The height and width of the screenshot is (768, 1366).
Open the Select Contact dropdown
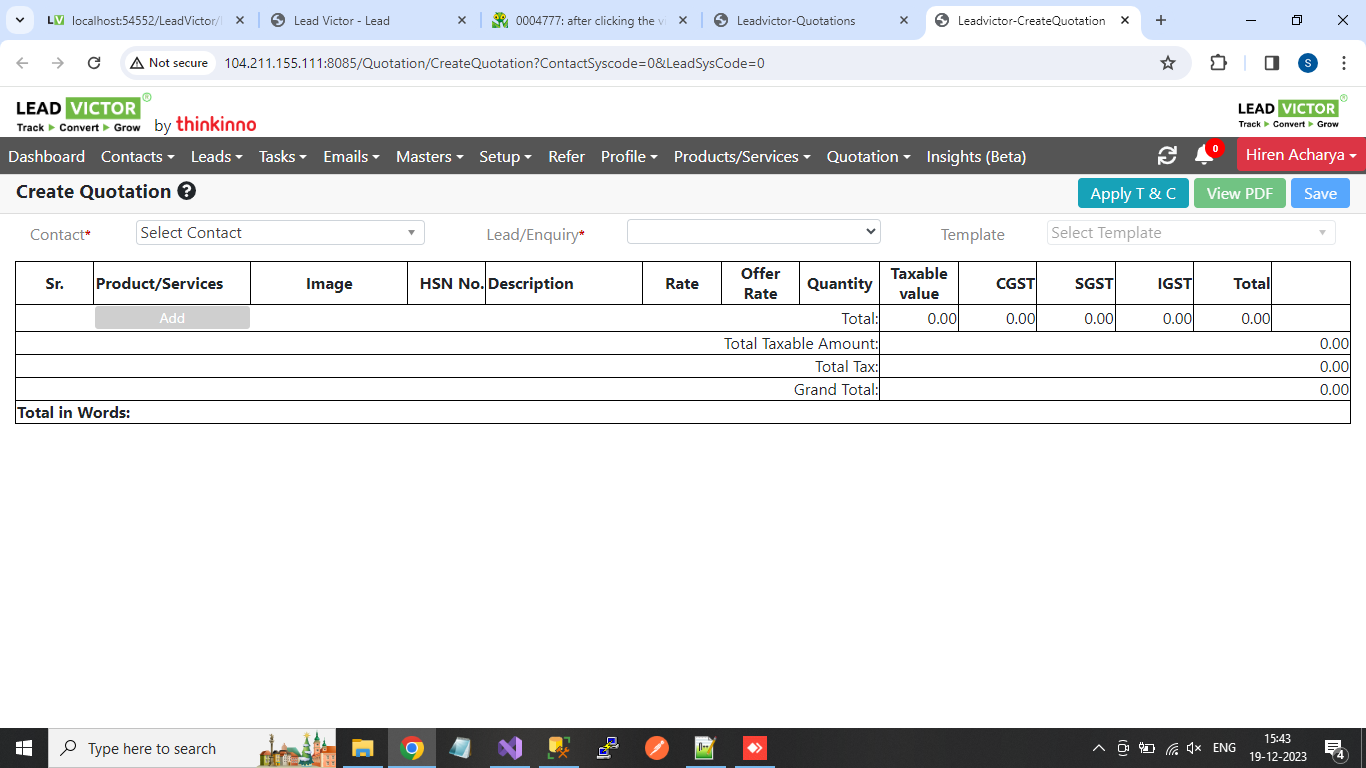[x=280, y=233]
